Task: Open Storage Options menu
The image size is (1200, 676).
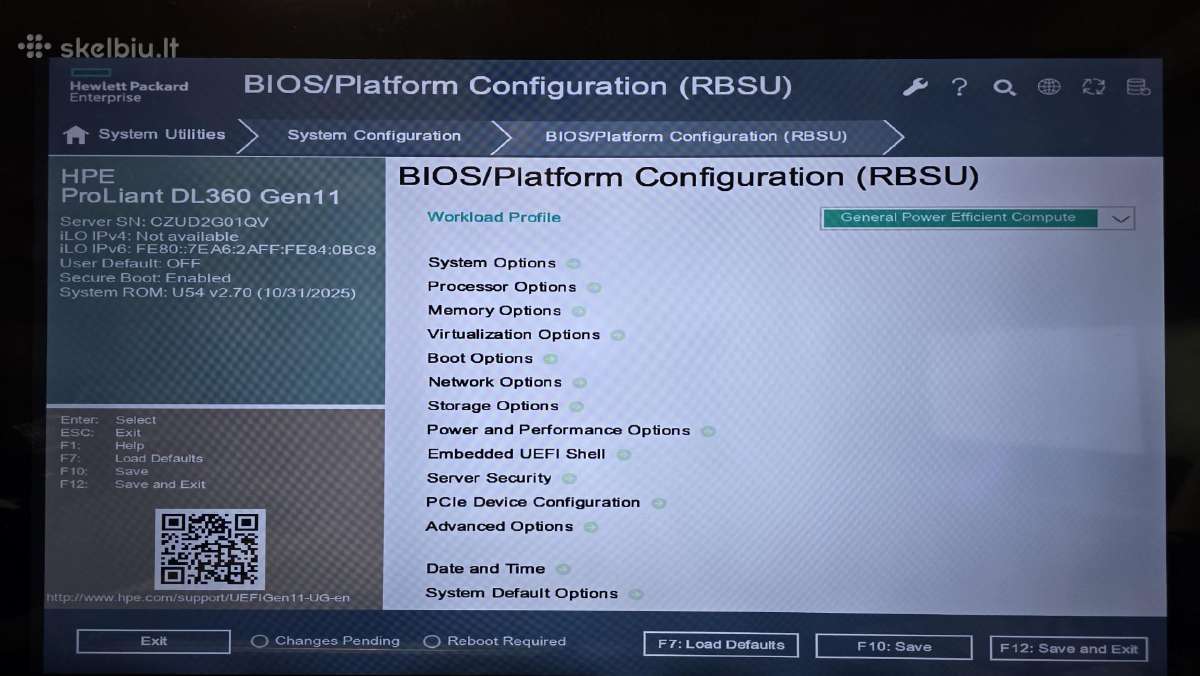Action: point(493,406)
